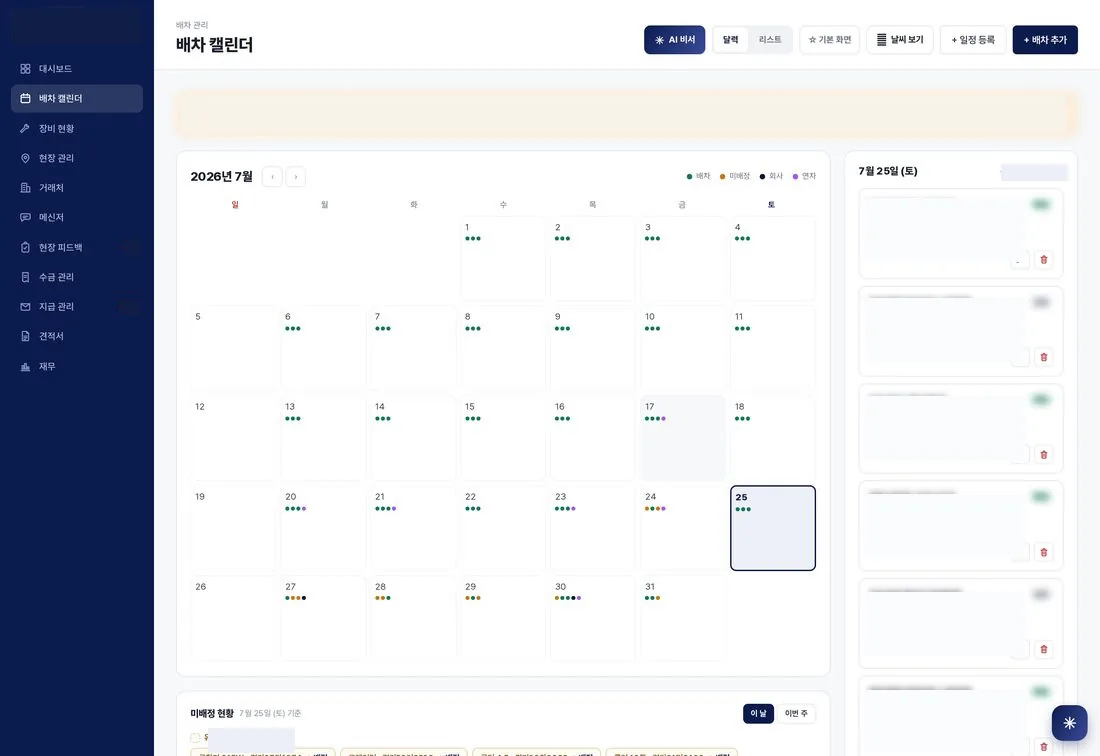The image size is (1100, 756).
Task: Click the 배차 관리 breadcrumb text
Action: pyautogui.click(x=192, y=25)
